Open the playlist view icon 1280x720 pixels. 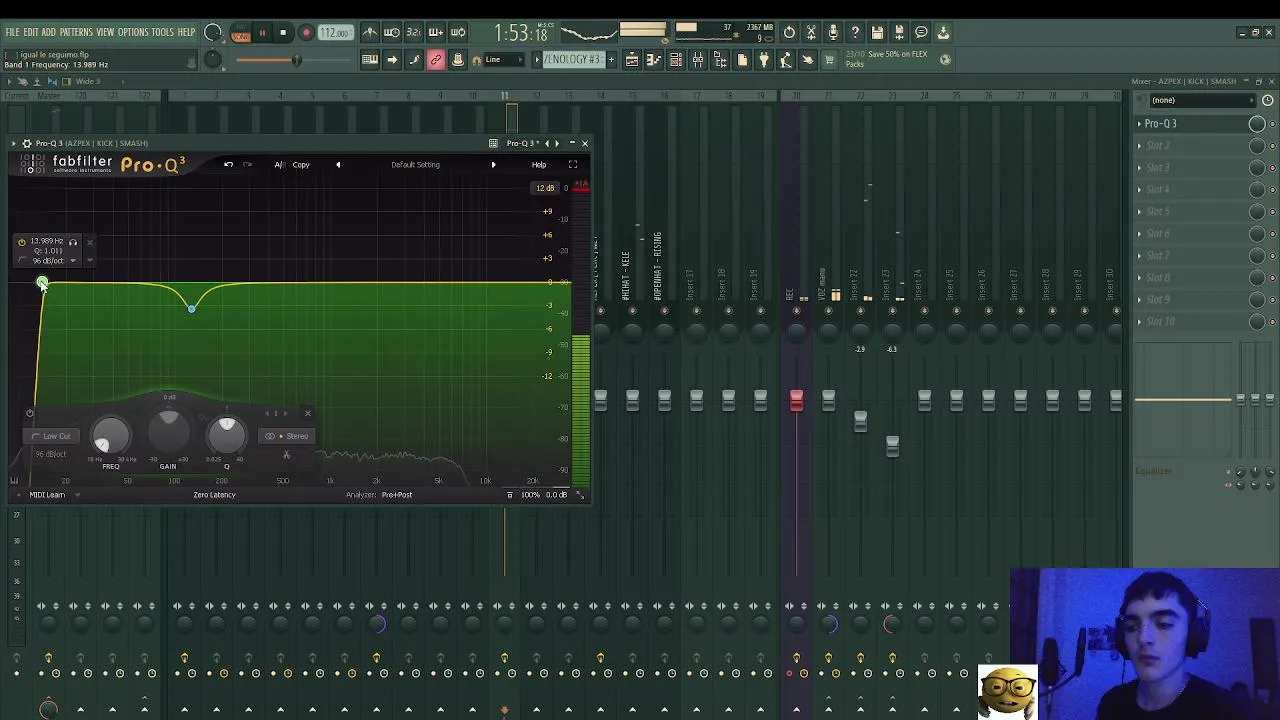click(632, 60)
